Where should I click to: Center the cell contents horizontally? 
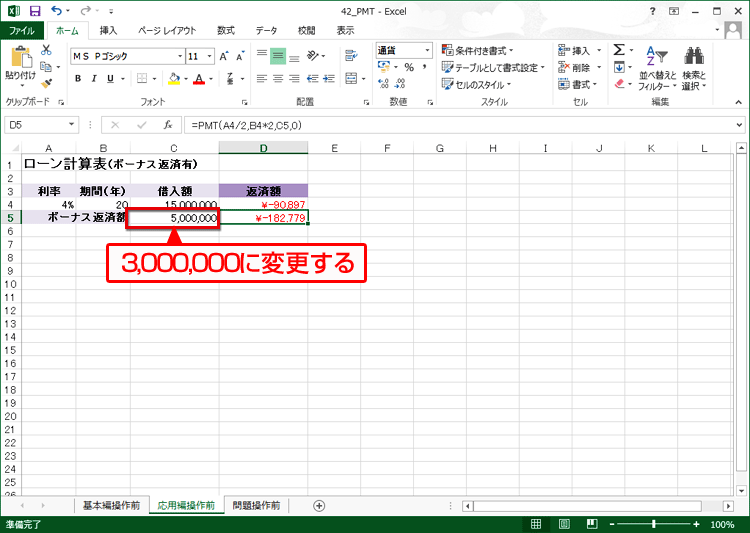278,78
